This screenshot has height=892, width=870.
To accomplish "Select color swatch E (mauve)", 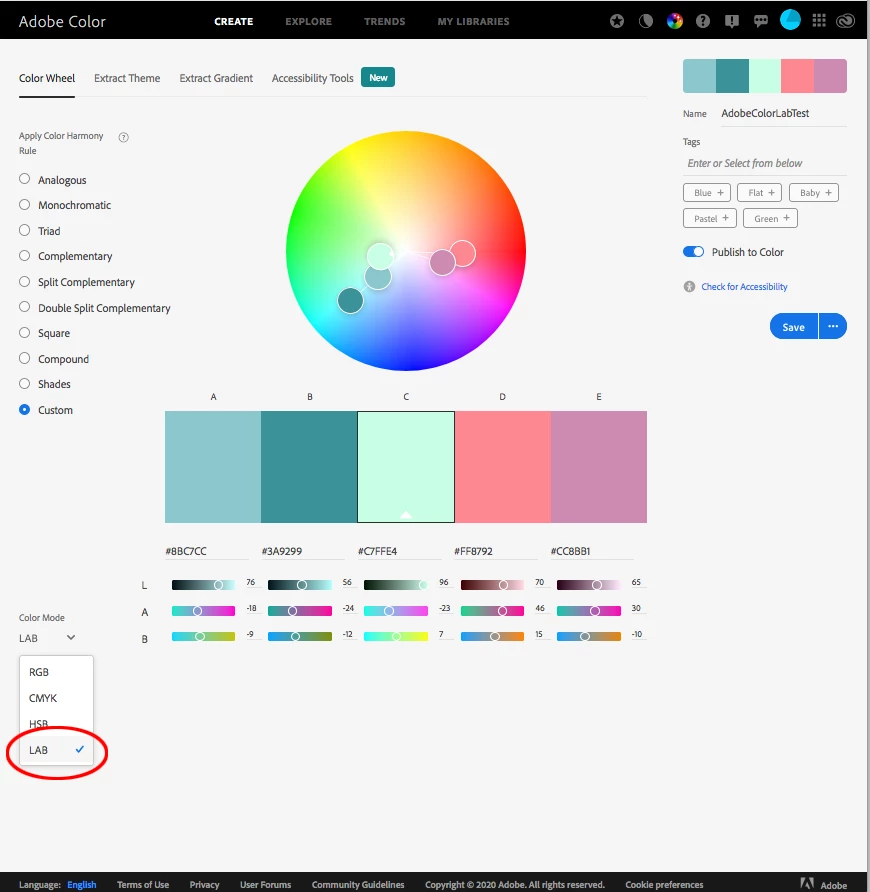I will pyautogui.click(x=599, y=466).
